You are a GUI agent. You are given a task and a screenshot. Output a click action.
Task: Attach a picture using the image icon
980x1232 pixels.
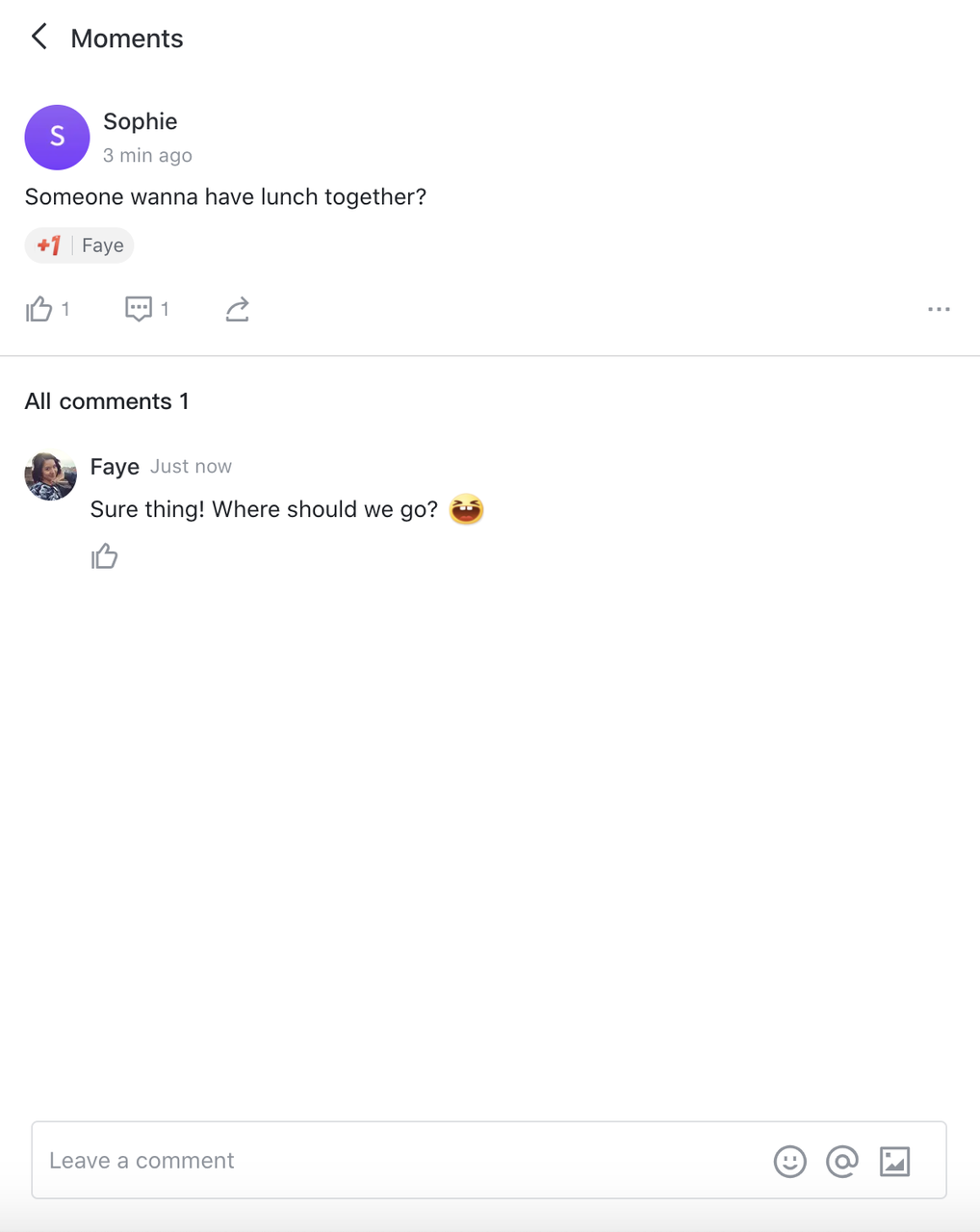click(895, 1162)
